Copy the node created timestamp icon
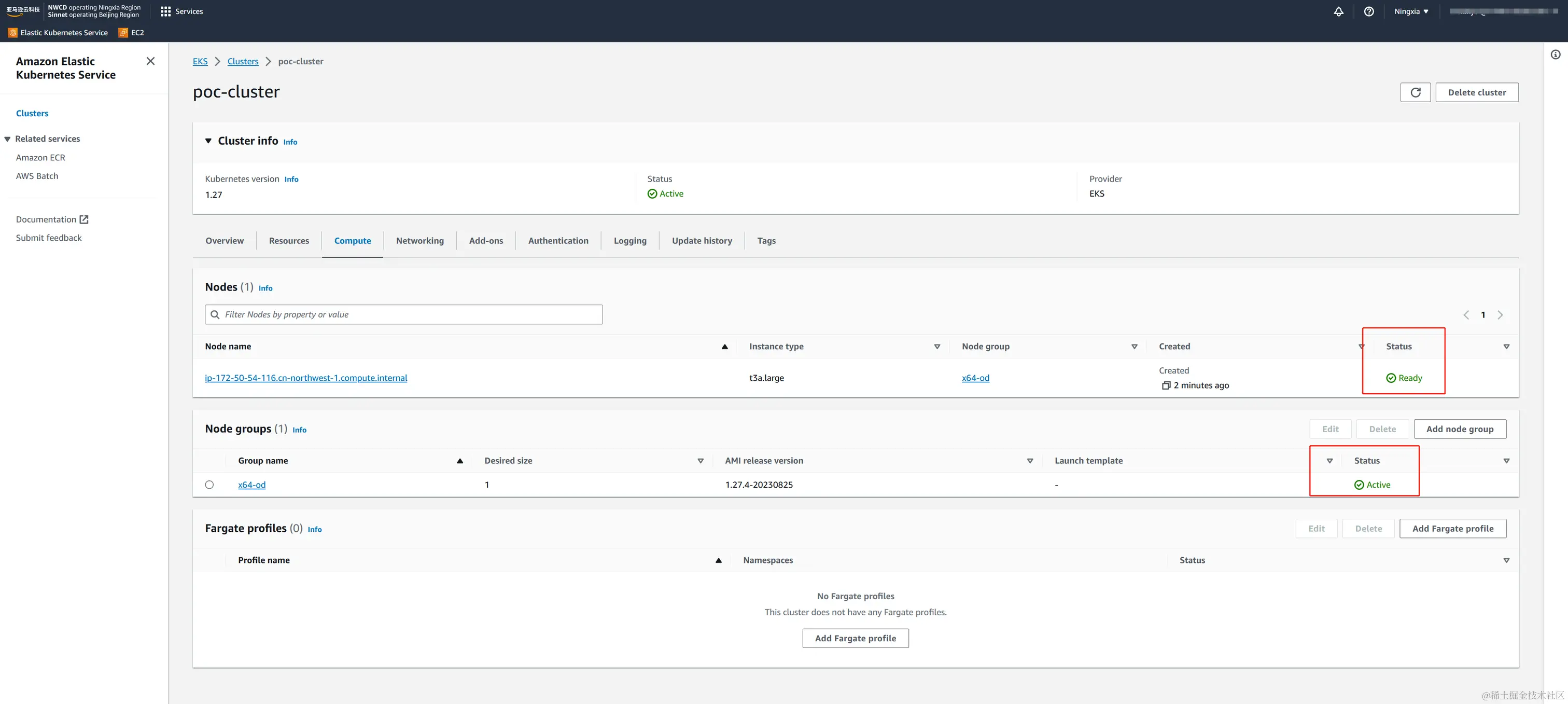Viewport: 1568px width, 704px height. pyautogui.click(x=1166, y=385)
